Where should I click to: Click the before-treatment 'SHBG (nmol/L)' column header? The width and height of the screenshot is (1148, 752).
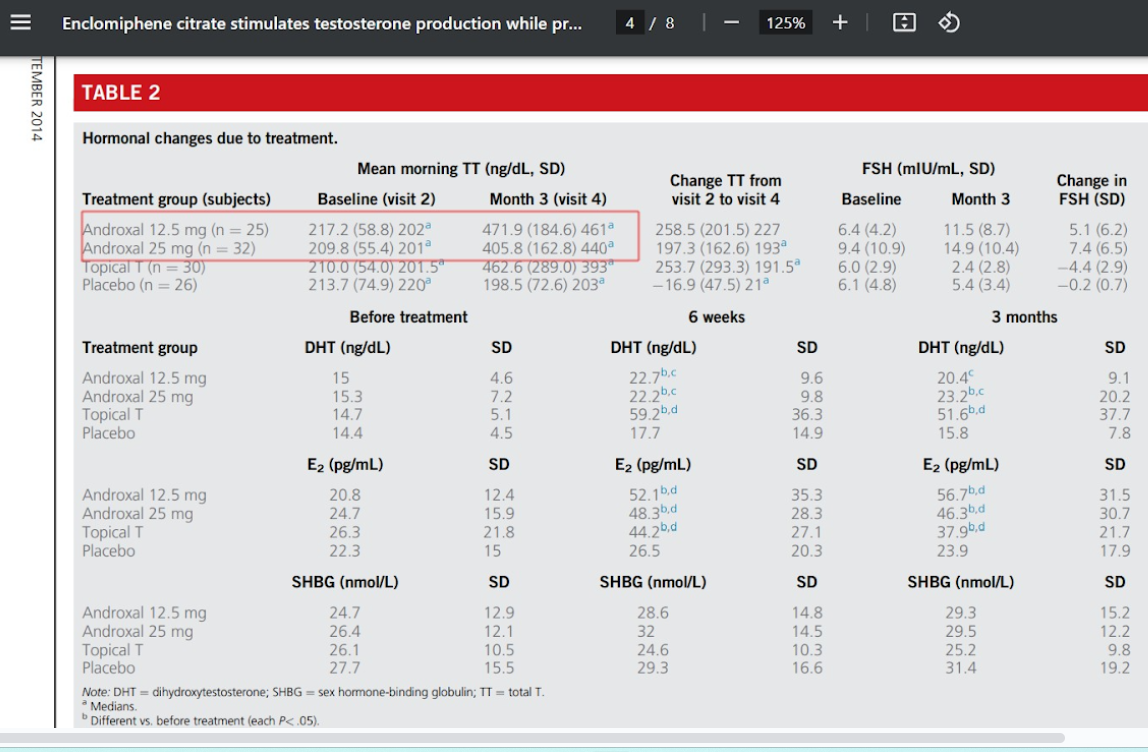coord(345,582)
